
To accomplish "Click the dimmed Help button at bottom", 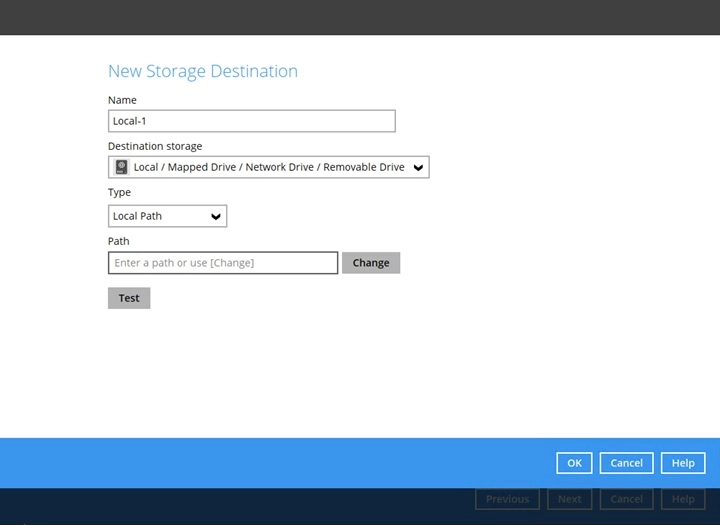I will pos(683,499).
